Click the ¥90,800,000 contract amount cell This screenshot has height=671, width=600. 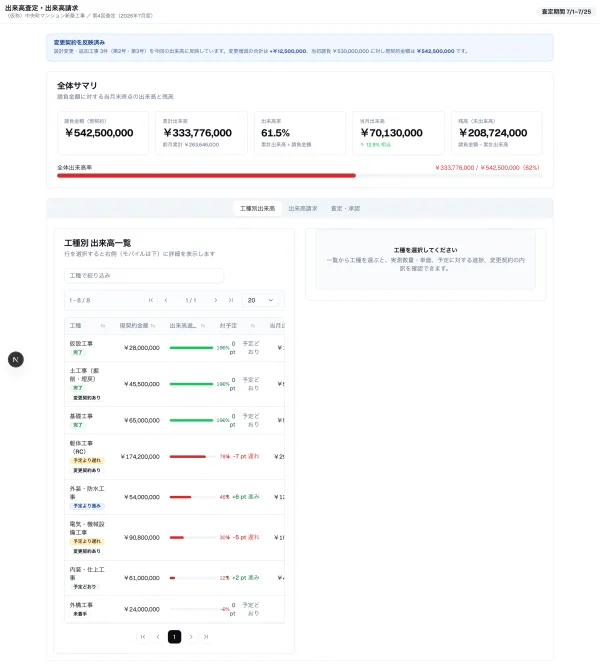[x=142, y=537]
